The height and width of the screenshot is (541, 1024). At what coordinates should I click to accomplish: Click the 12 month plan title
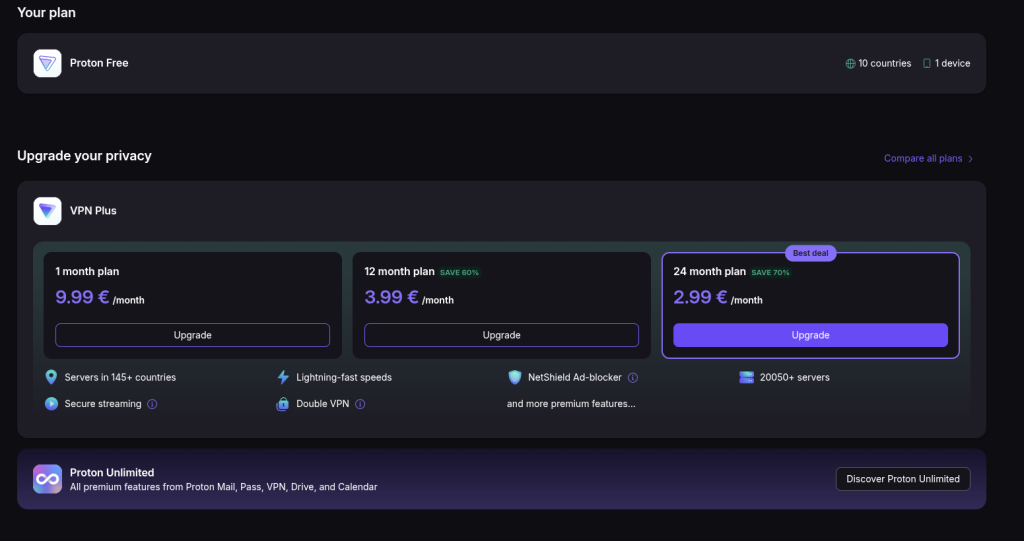[399, 271]
